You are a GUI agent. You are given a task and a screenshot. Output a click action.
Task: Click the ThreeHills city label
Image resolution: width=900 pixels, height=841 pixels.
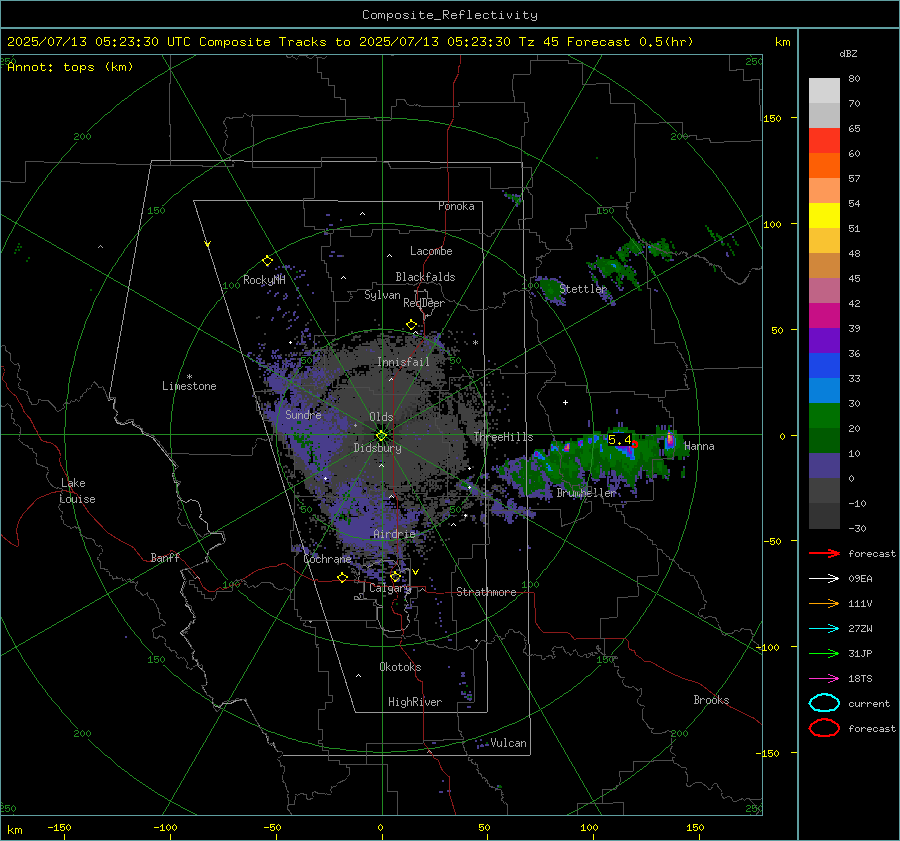pyautogui.click(x=503, y=437)
